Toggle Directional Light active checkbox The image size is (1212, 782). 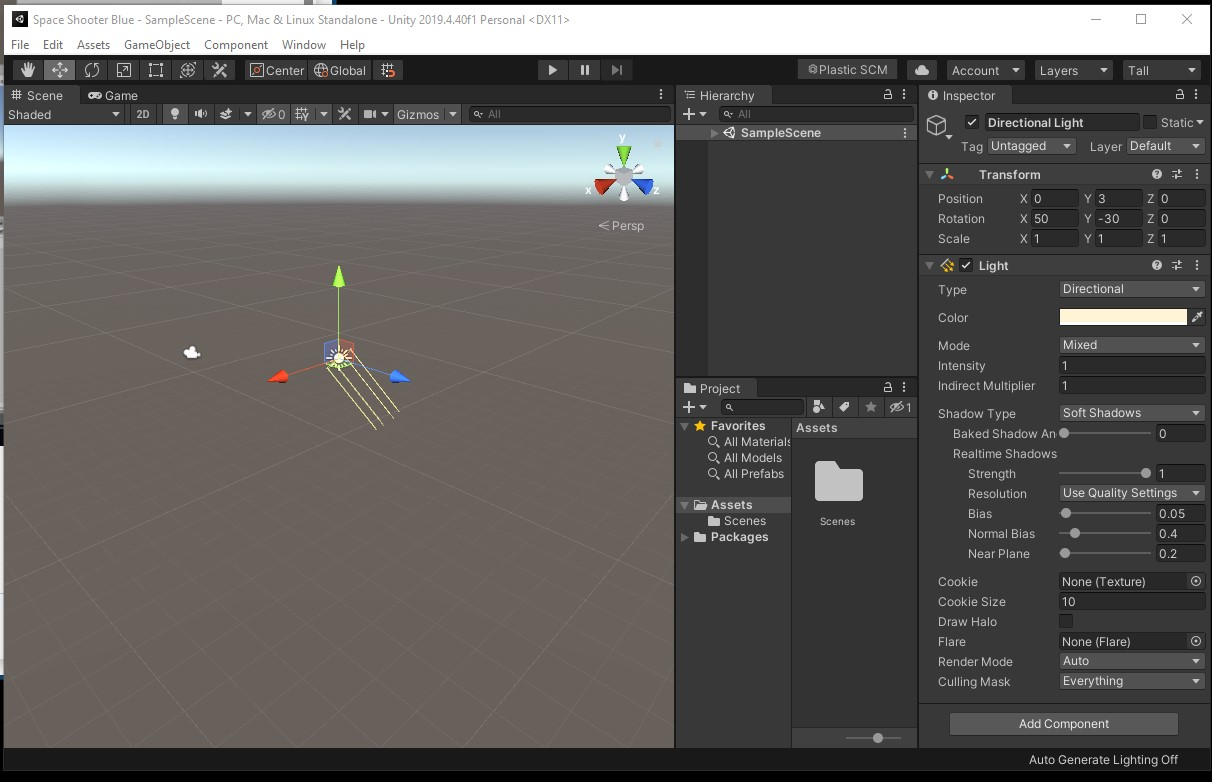point(972,122)
